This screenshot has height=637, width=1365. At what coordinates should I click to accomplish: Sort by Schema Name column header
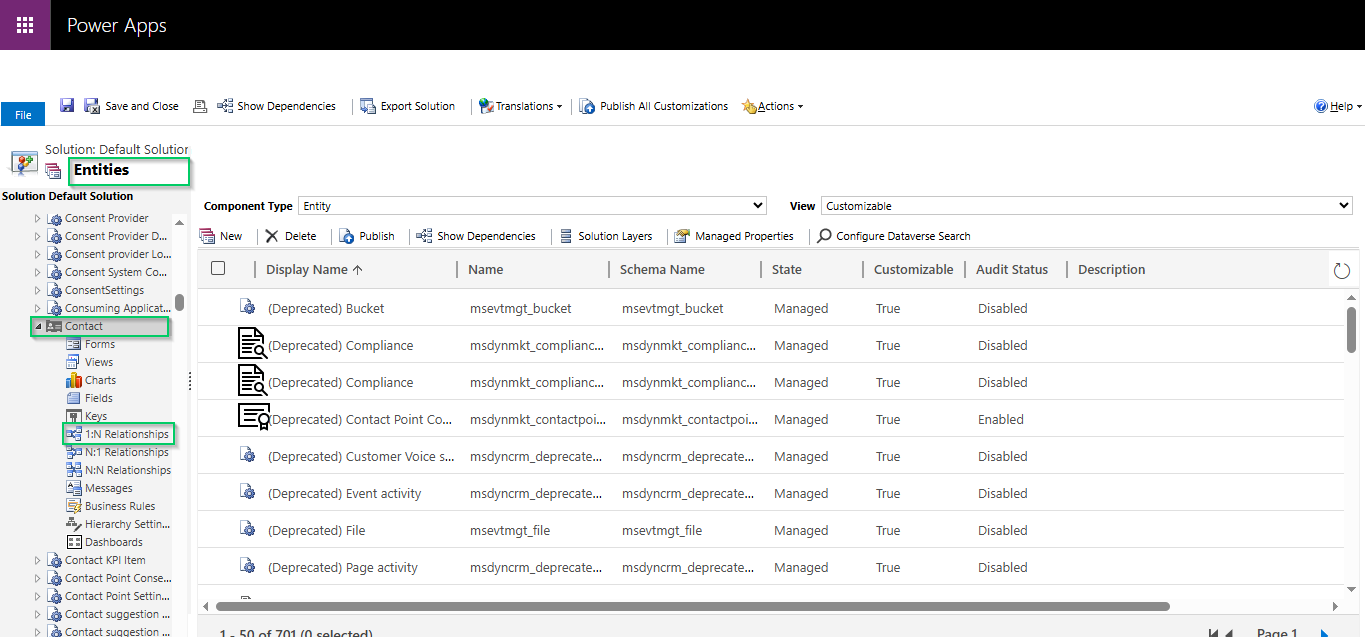pyautogui.click(x=662, y=269)
